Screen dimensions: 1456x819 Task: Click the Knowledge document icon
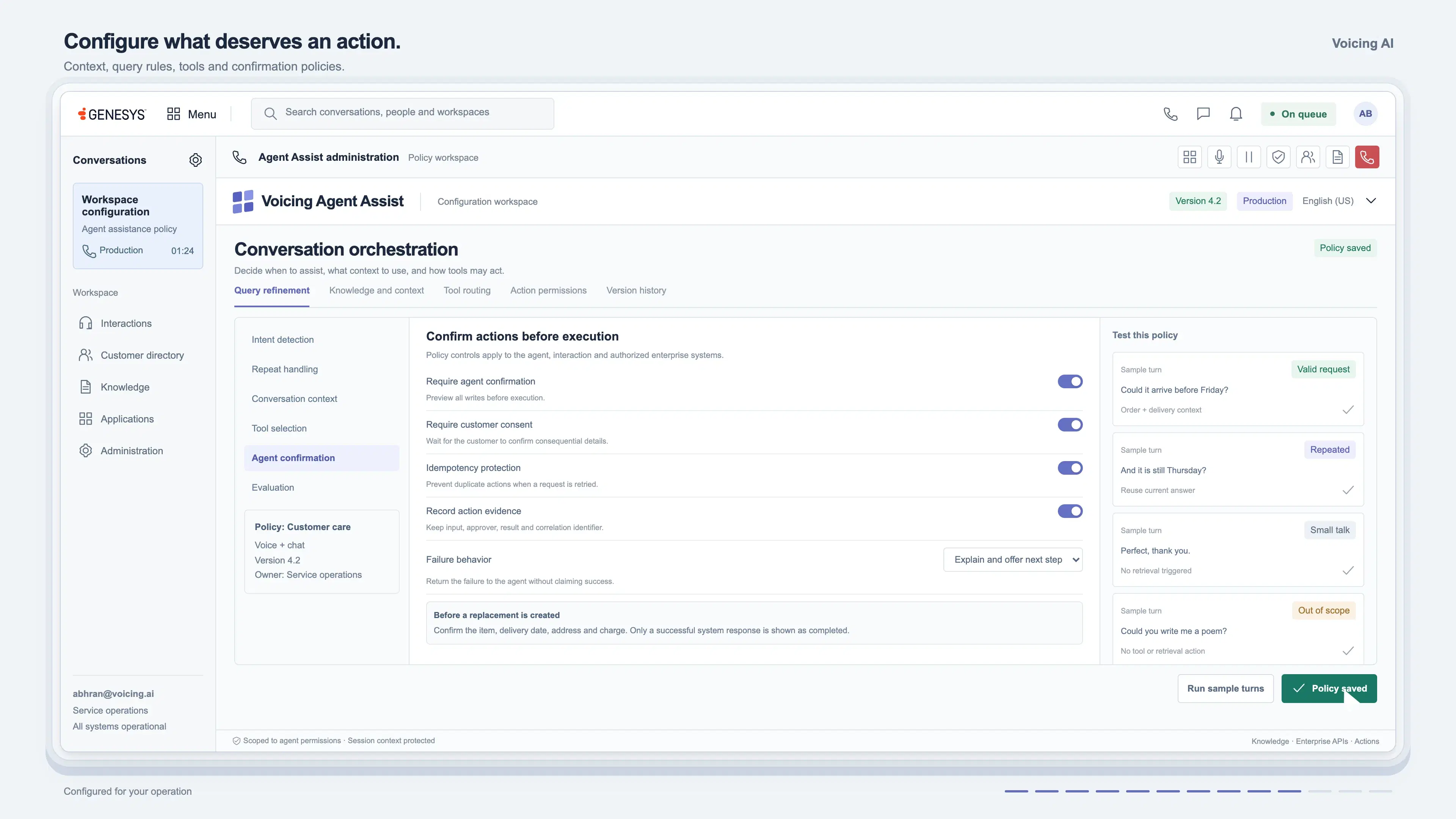tap(85, 387)
